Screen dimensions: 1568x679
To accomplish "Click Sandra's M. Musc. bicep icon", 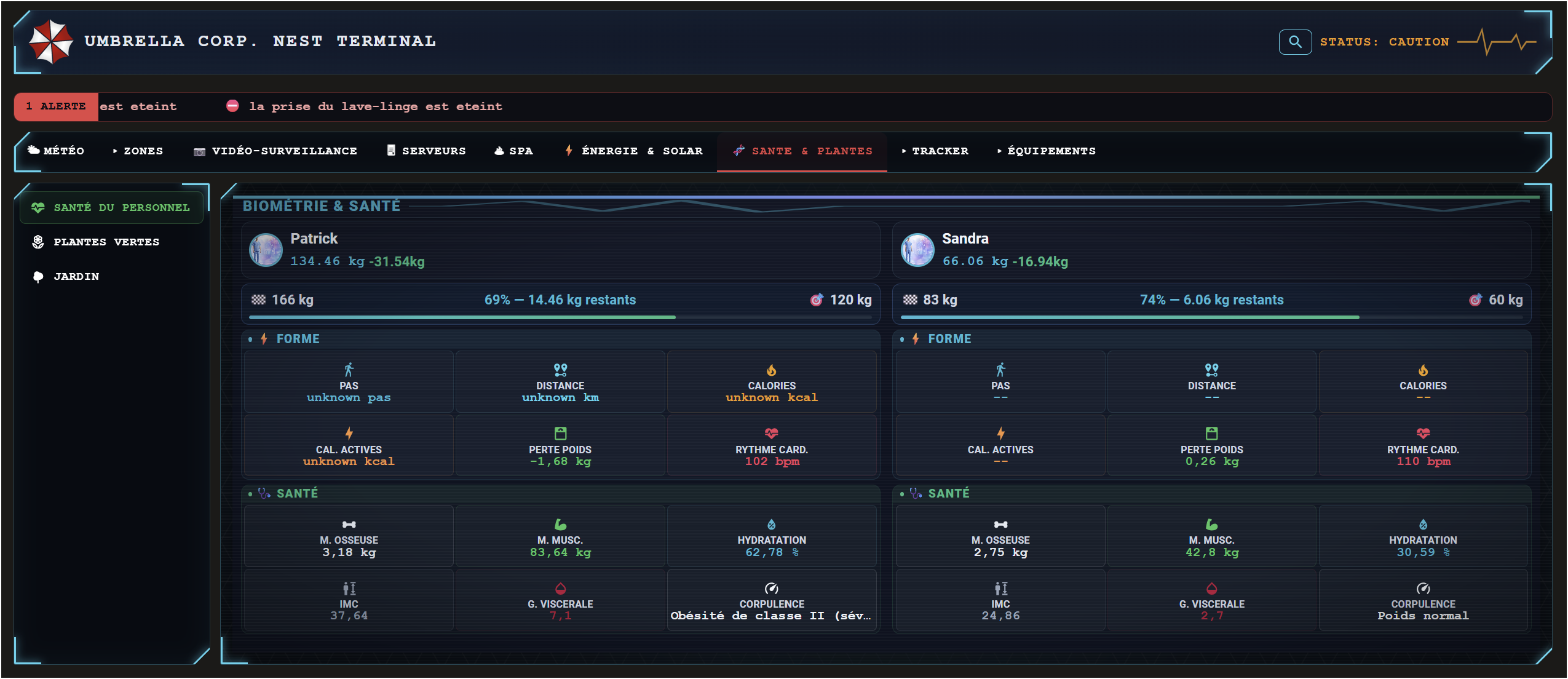I will tap(1211, 525).
